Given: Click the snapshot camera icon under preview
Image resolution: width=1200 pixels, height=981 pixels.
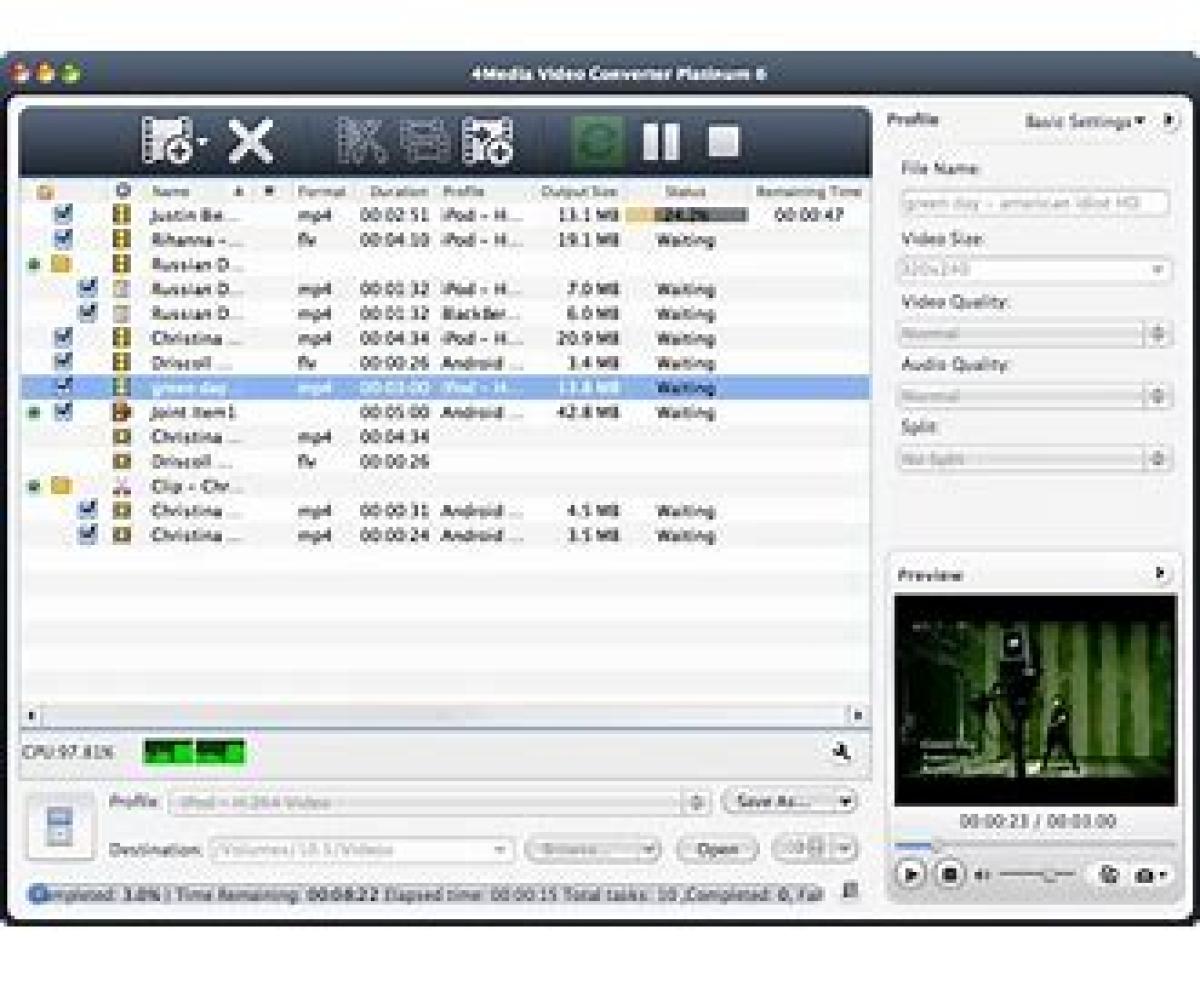Looking at the screenshot, I should 1145,875.
